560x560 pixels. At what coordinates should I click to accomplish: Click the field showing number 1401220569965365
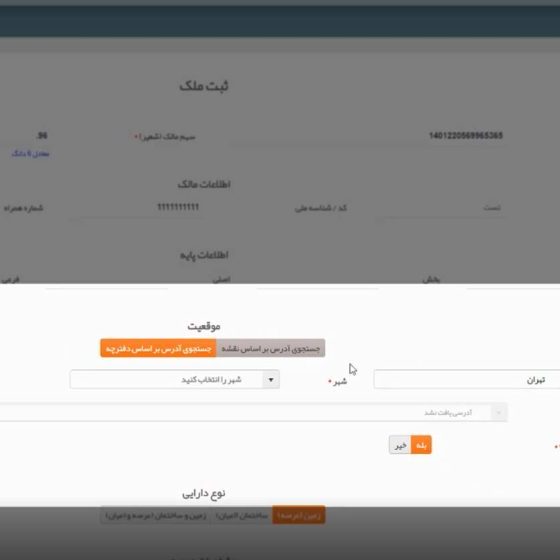point(368,136)
